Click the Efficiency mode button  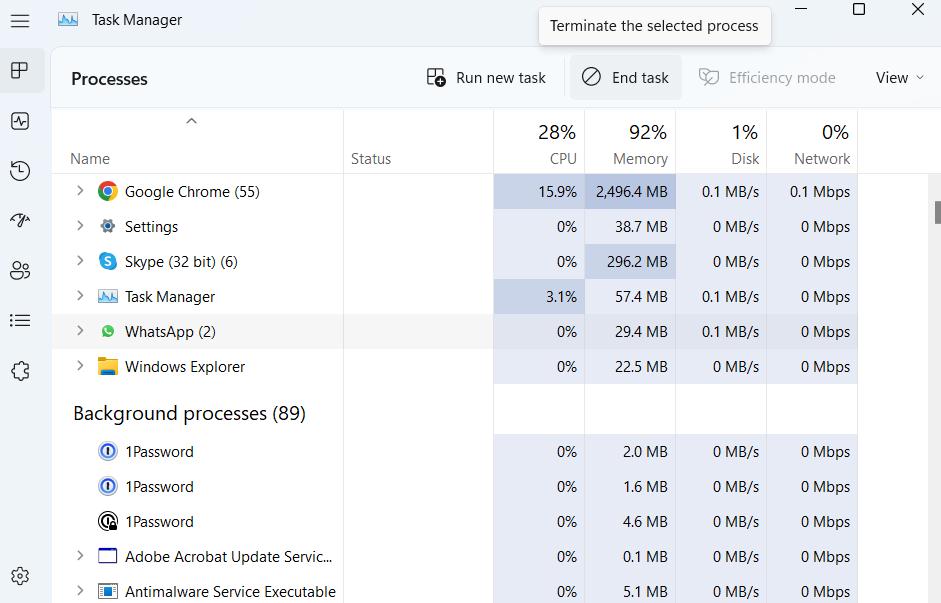pyautogui.click(x=767, y=77)
